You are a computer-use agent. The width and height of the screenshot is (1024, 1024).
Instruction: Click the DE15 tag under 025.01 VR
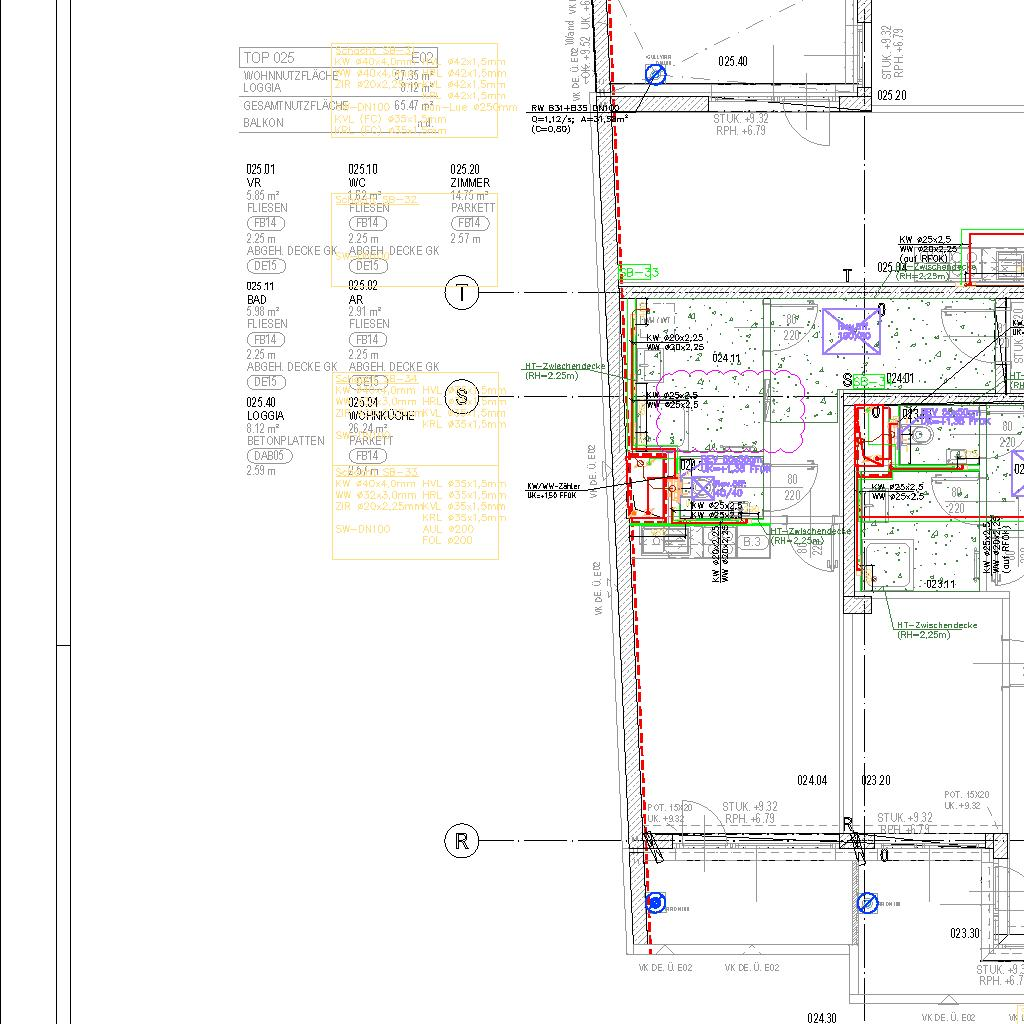265,266
